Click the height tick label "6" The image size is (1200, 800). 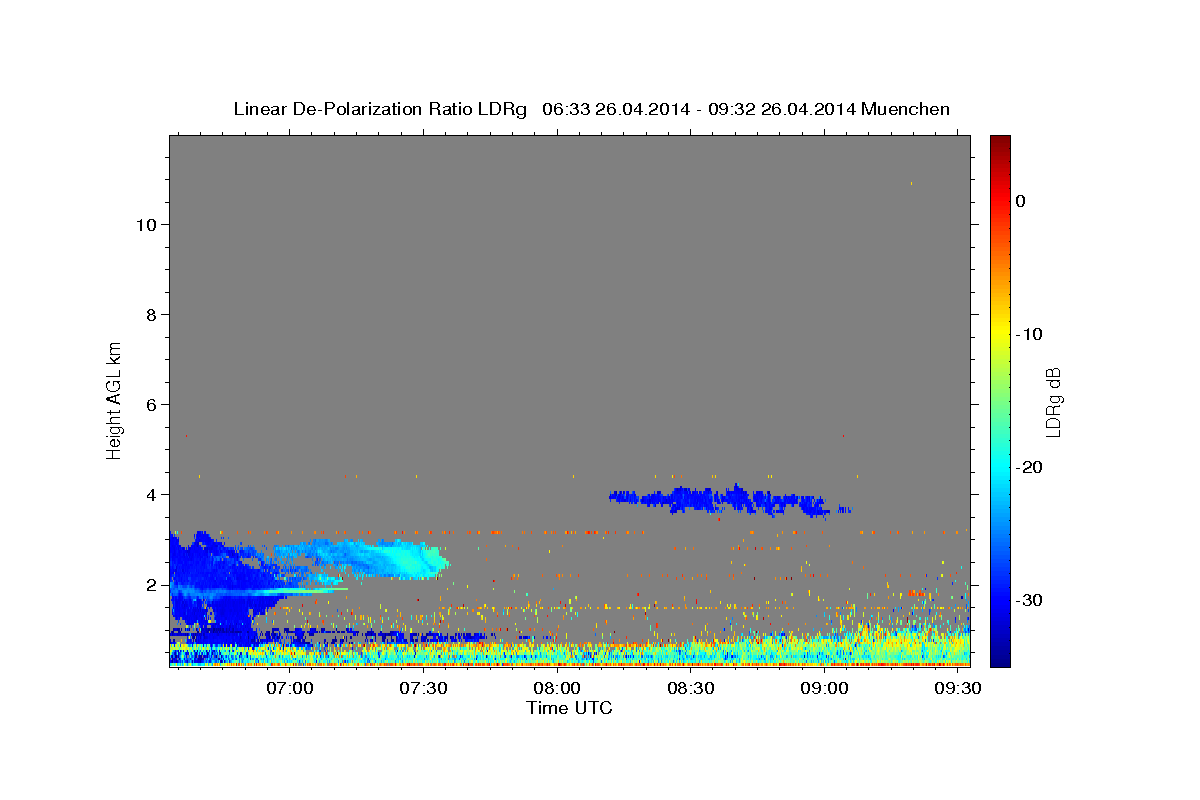coord(151,405)
